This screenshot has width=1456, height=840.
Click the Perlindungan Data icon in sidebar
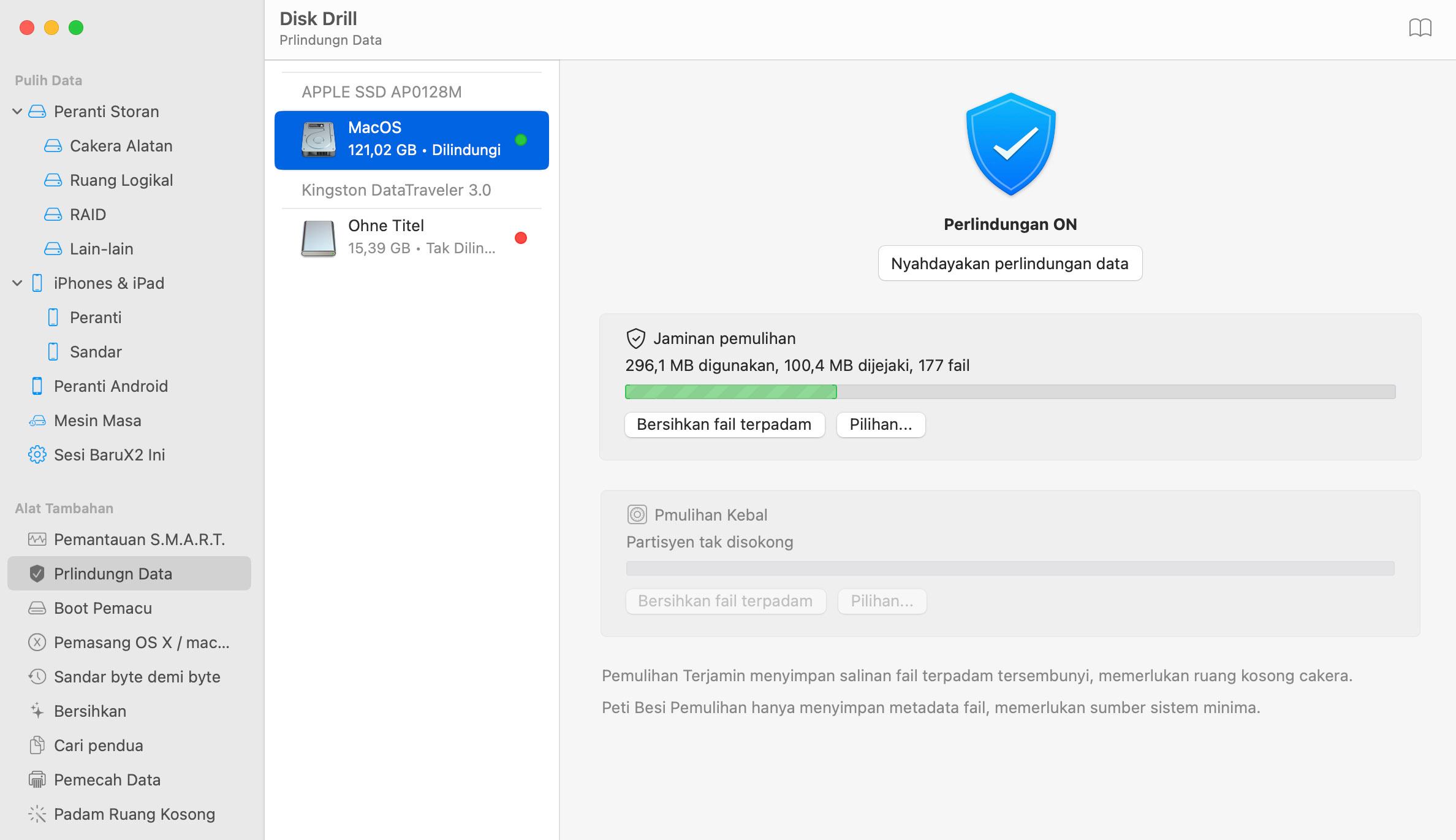(x=36, y=573)
